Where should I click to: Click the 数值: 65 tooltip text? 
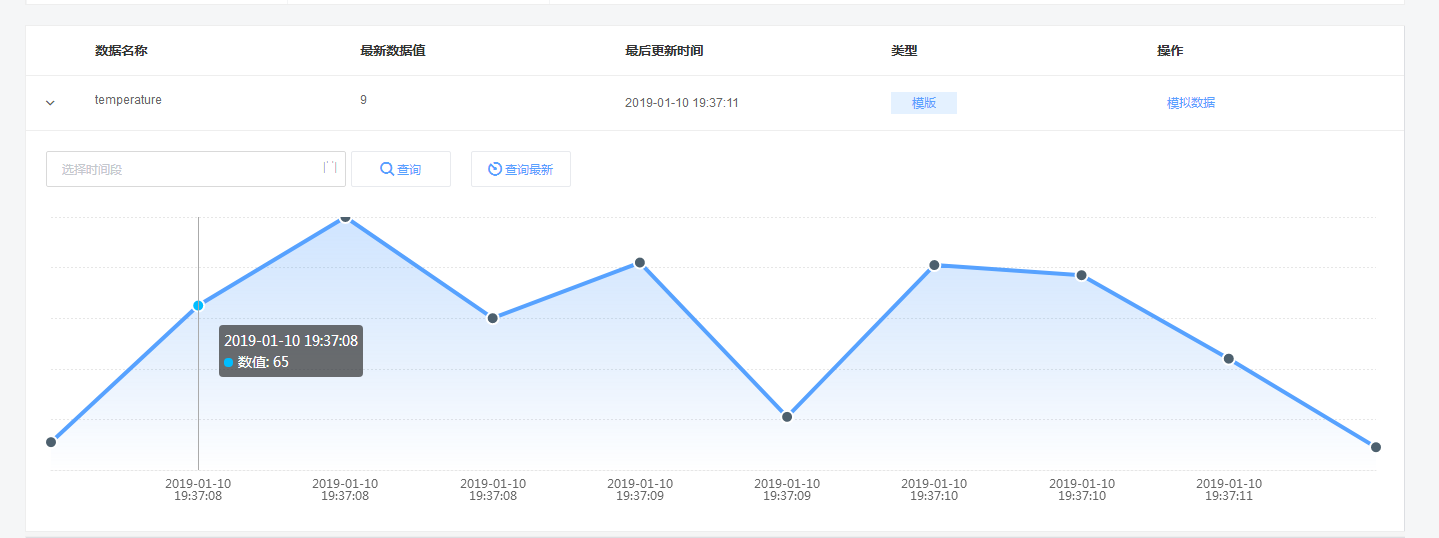[x=263, y=362]
